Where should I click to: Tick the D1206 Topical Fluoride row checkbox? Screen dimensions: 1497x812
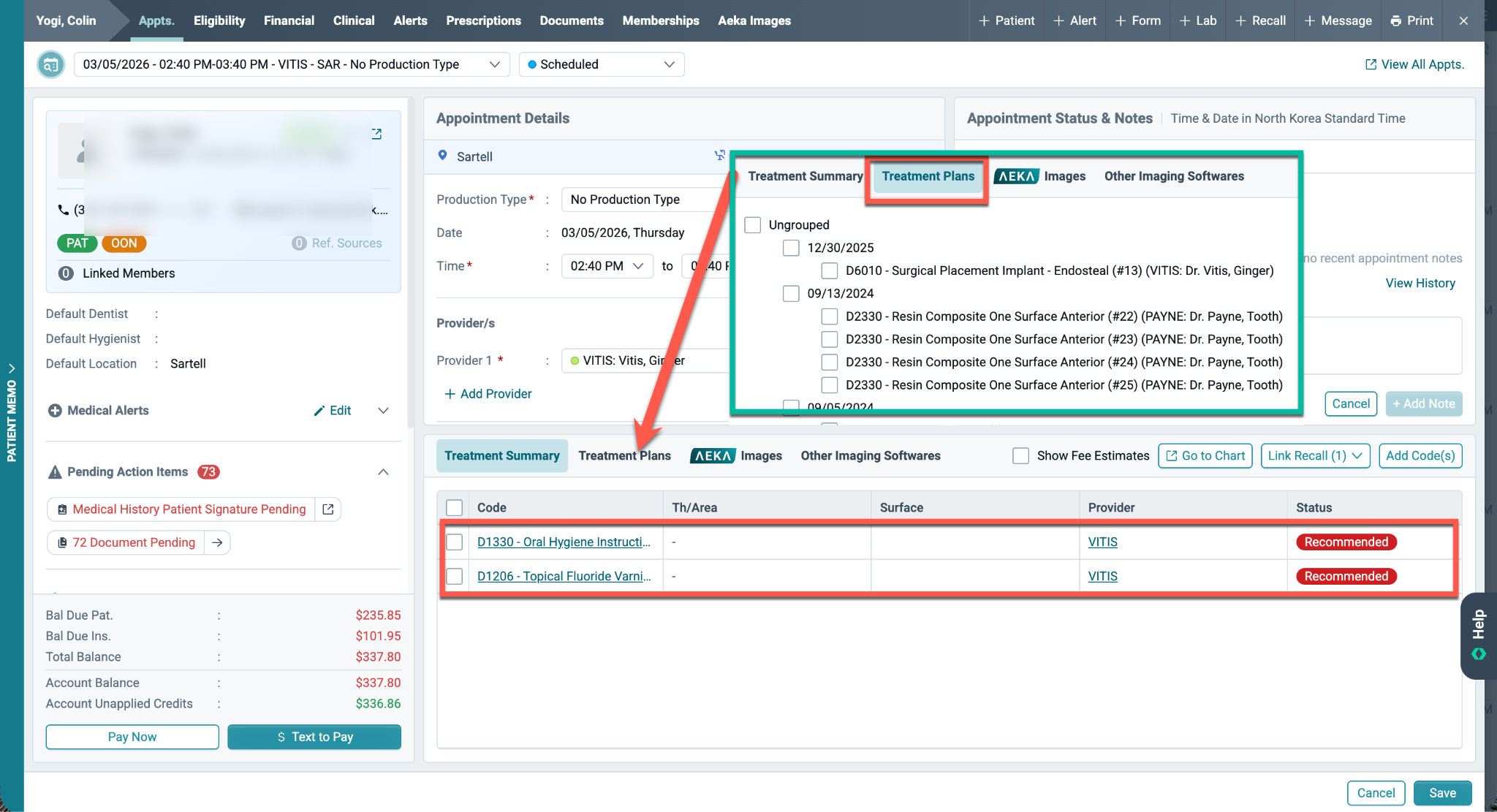pos(455,576)
